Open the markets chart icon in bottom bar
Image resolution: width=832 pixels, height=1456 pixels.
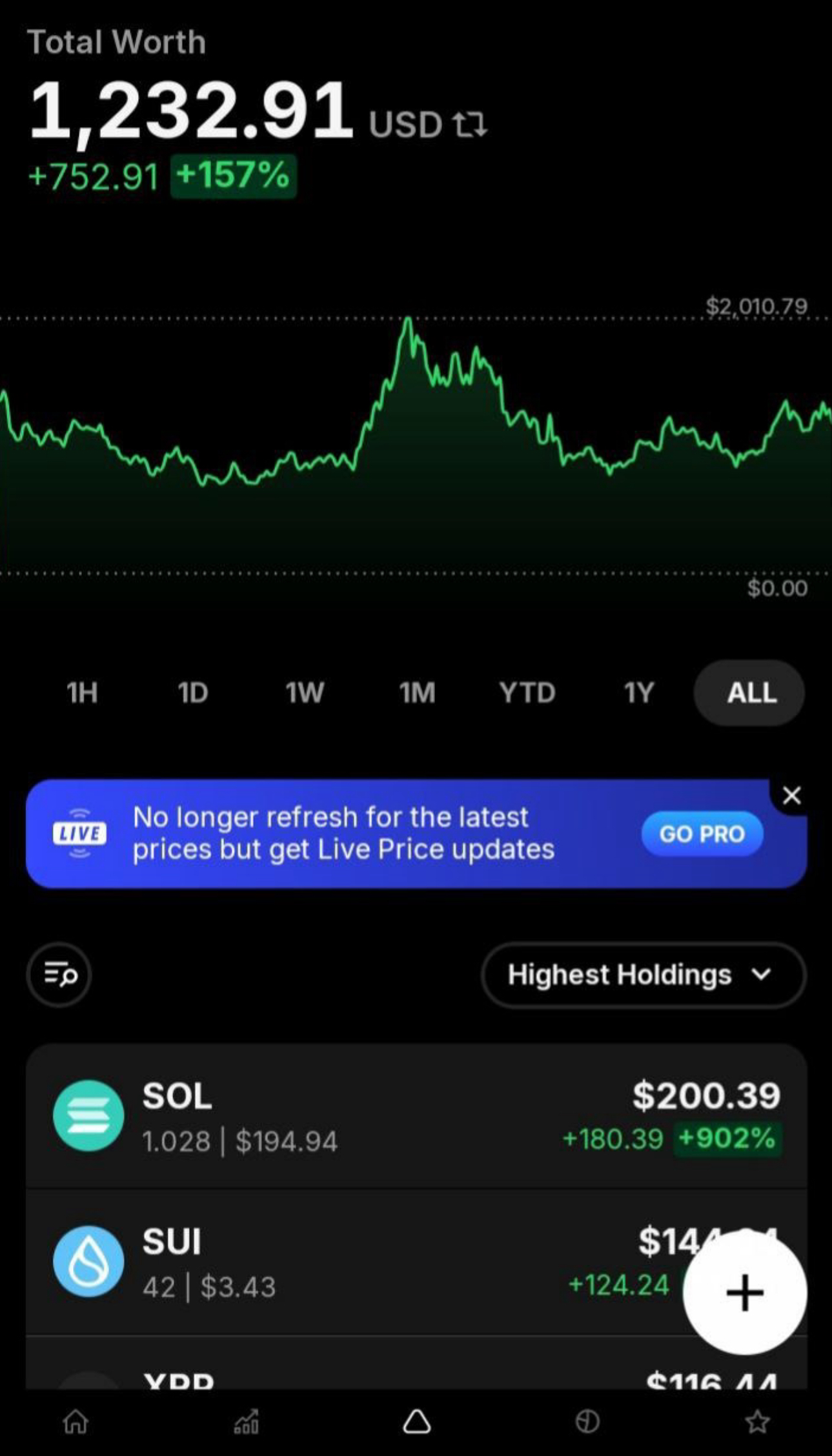coord(247,1421)
